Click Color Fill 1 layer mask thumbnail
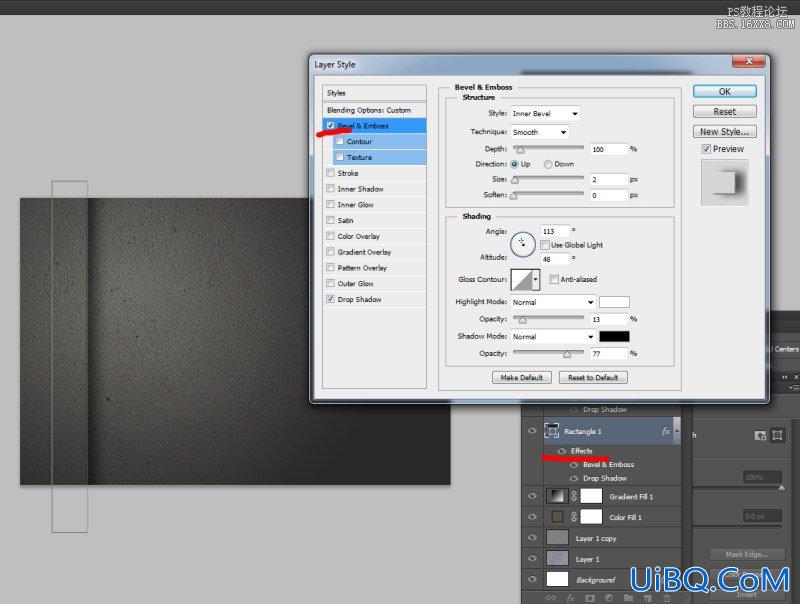 tap(591, 517)
